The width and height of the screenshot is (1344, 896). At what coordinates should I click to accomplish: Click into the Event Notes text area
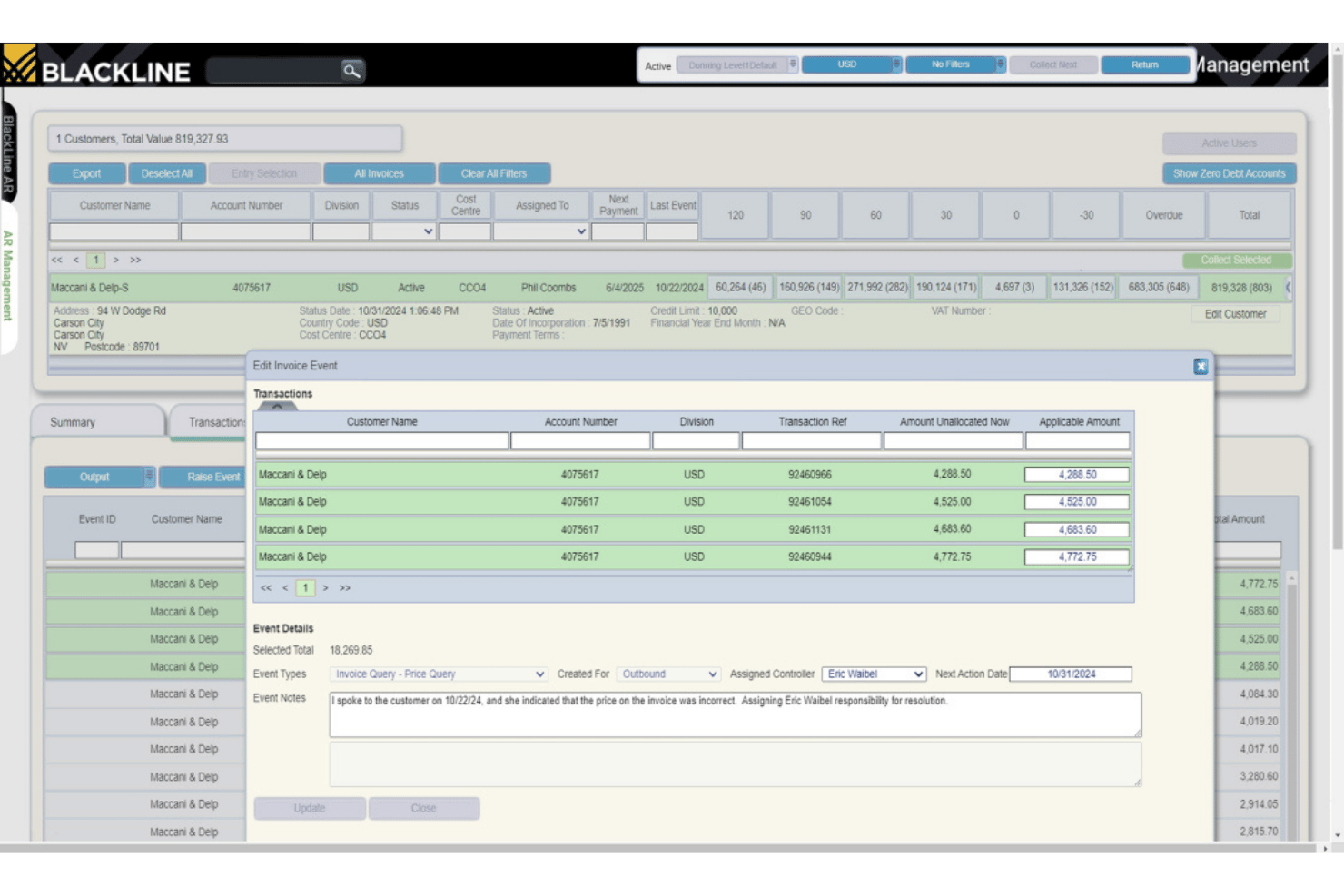736,715
